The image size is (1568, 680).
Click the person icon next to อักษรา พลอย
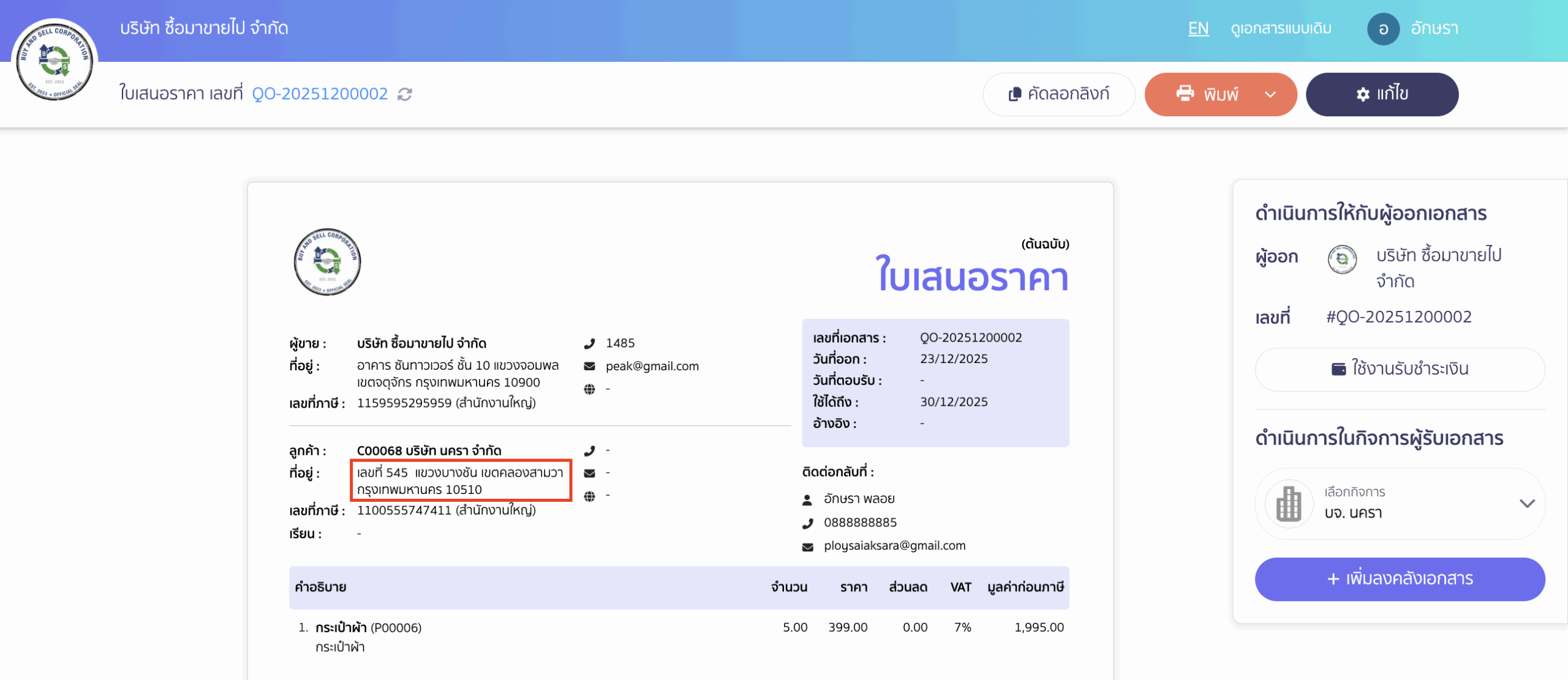(809, 498)
